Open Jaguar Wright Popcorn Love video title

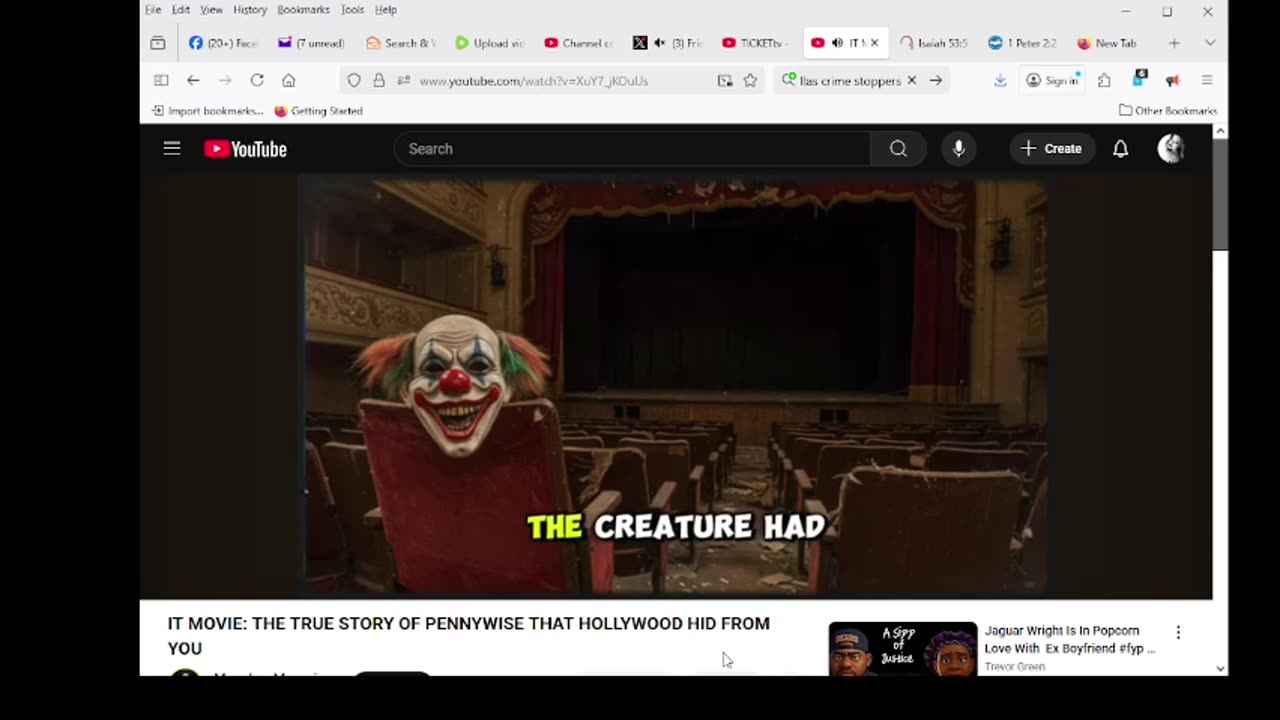1069,640
